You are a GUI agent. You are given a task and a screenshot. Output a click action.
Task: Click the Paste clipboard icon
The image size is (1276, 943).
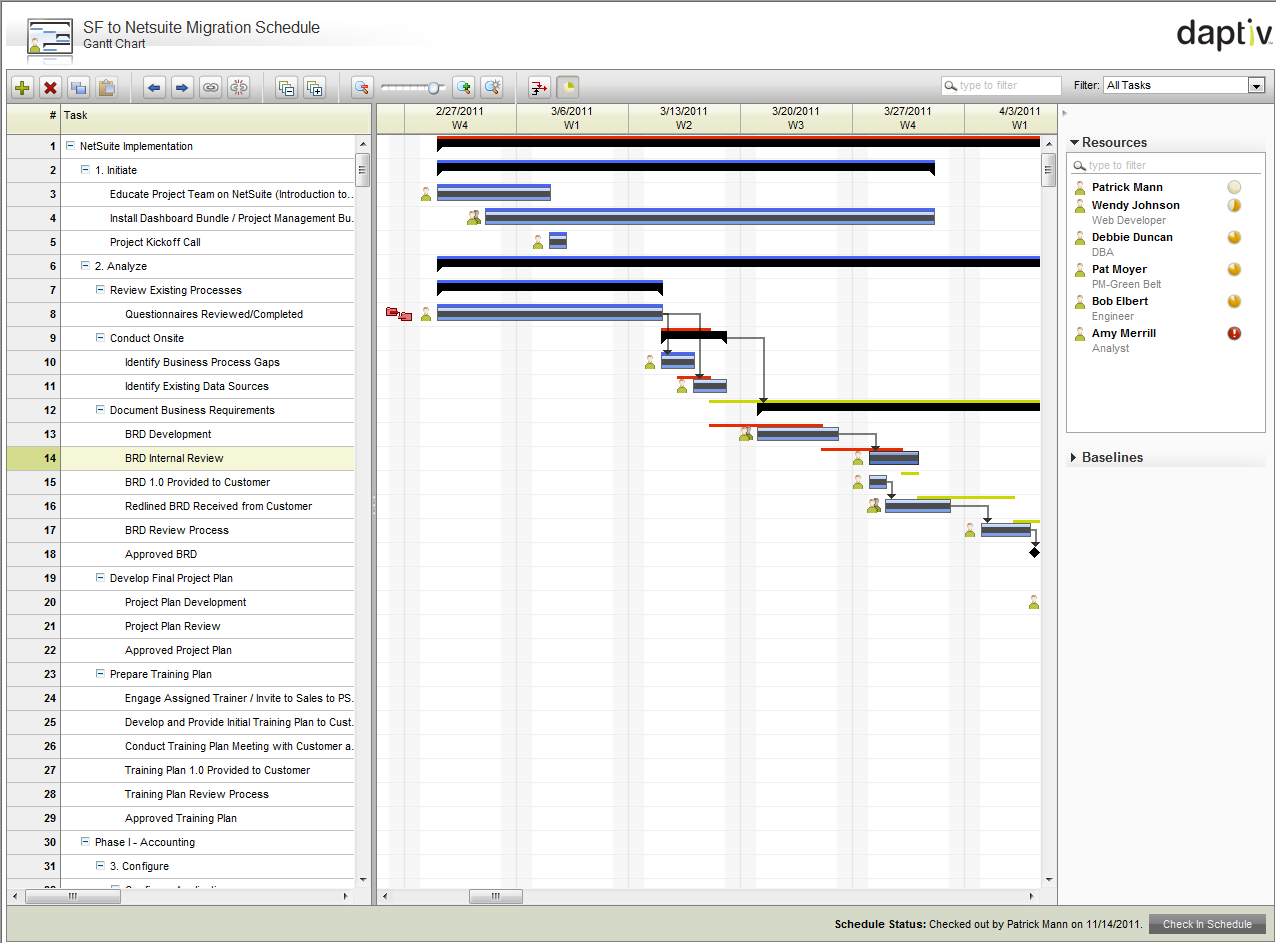[x=106, y=88]
